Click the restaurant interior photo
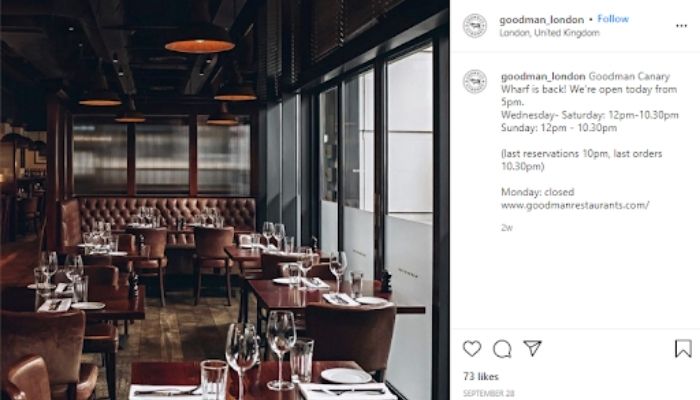This screenshot has height=400, width=700. pyautogui.click(x=225, y=200)
